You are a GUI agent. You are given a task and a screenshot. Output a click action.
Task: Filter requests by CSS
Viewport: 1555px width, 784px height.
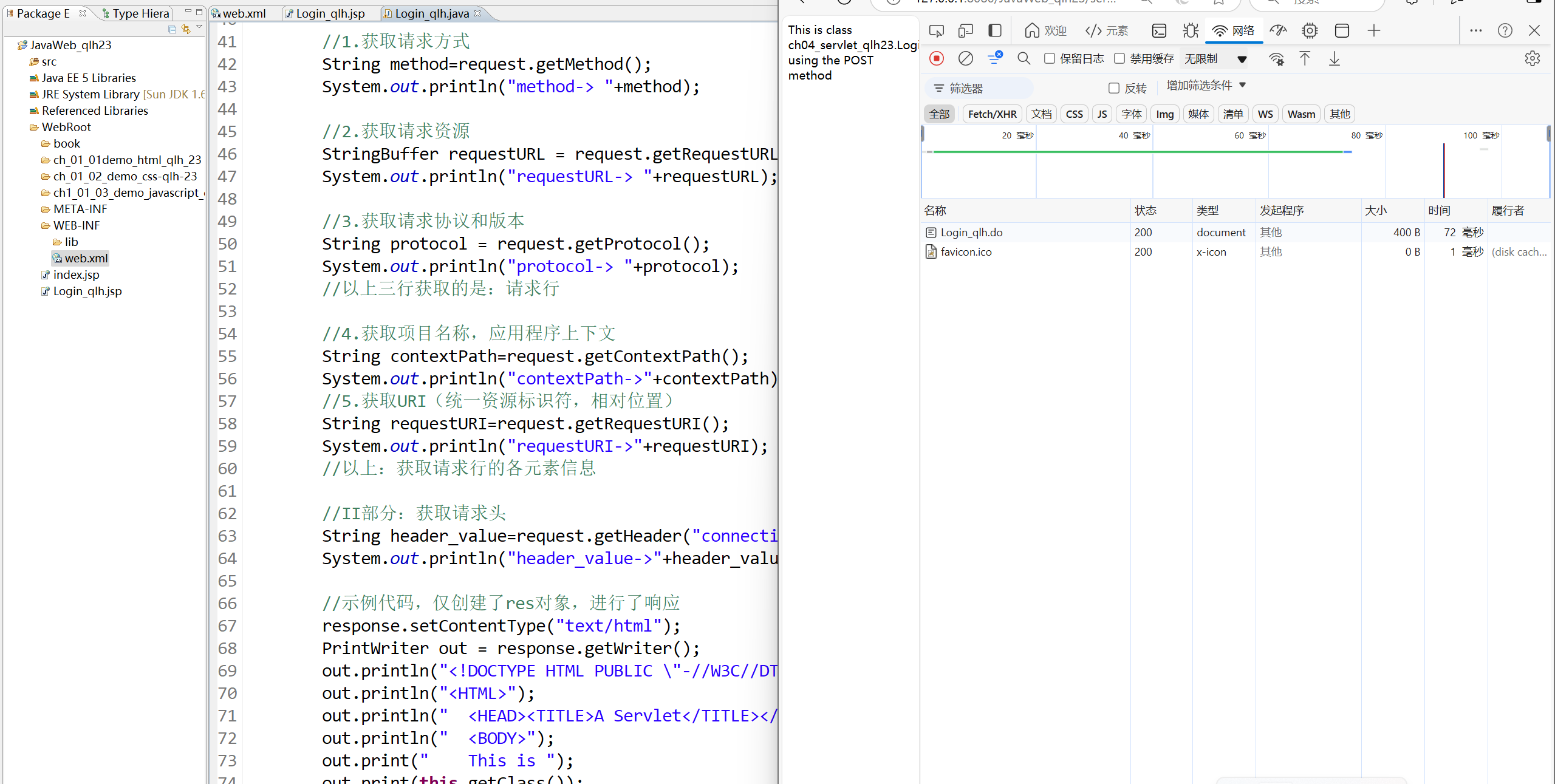(1074, 114)
